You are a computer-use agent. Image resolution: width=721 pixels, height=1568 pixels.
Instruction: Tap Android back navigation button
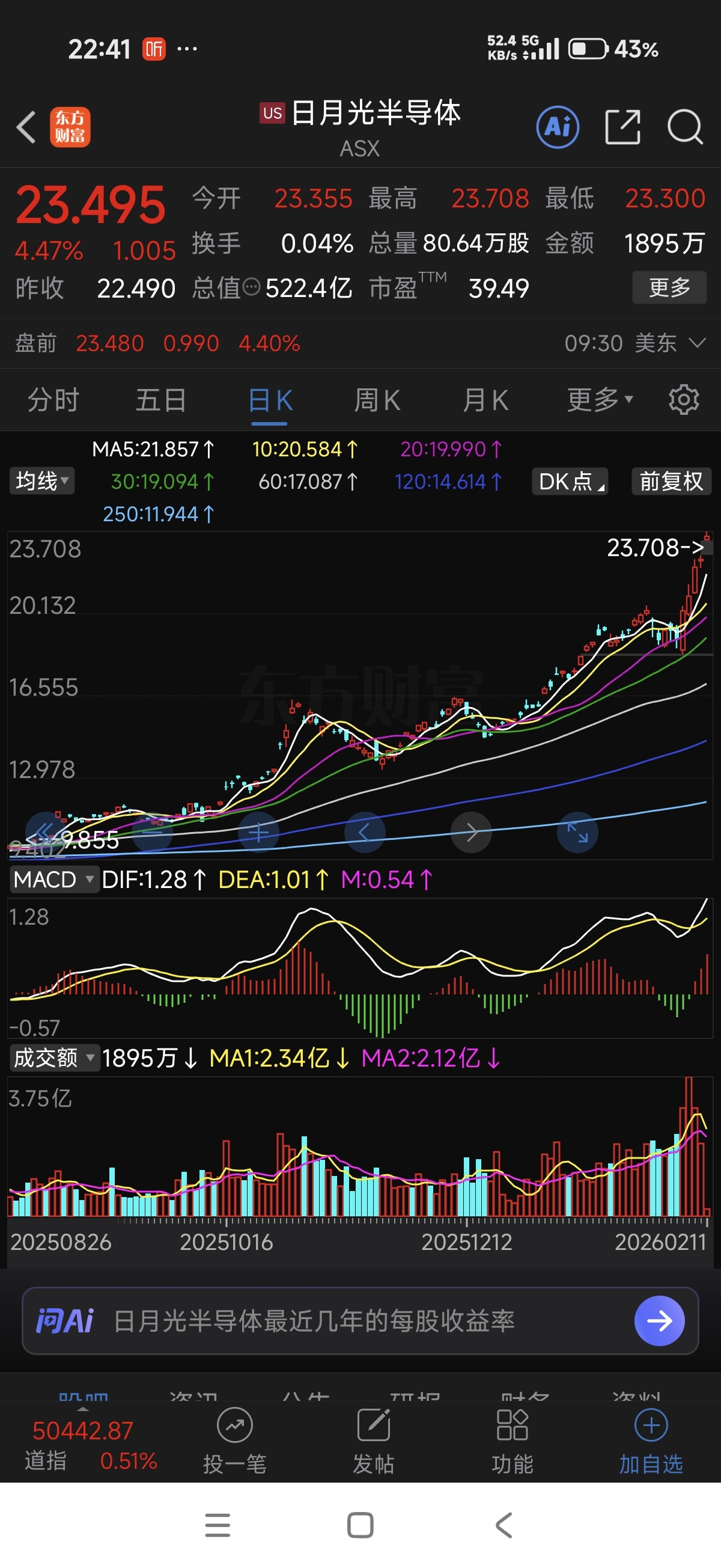point(503,1525)
